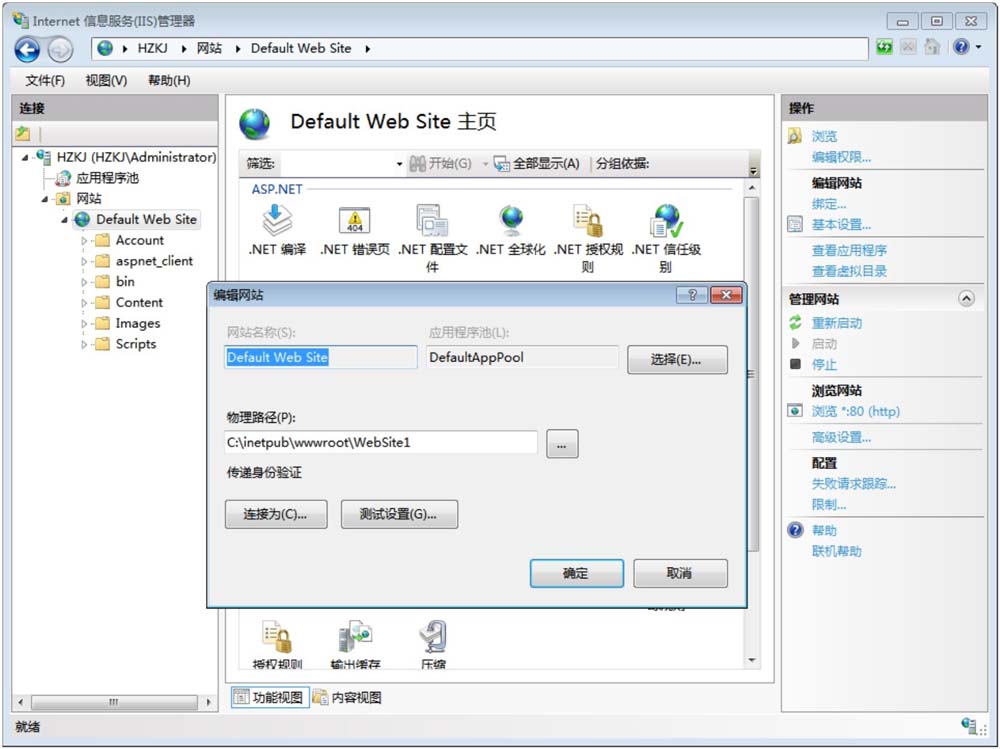Click the 连接为(C)... button
1000x749 pixels.
coord(276,514)
